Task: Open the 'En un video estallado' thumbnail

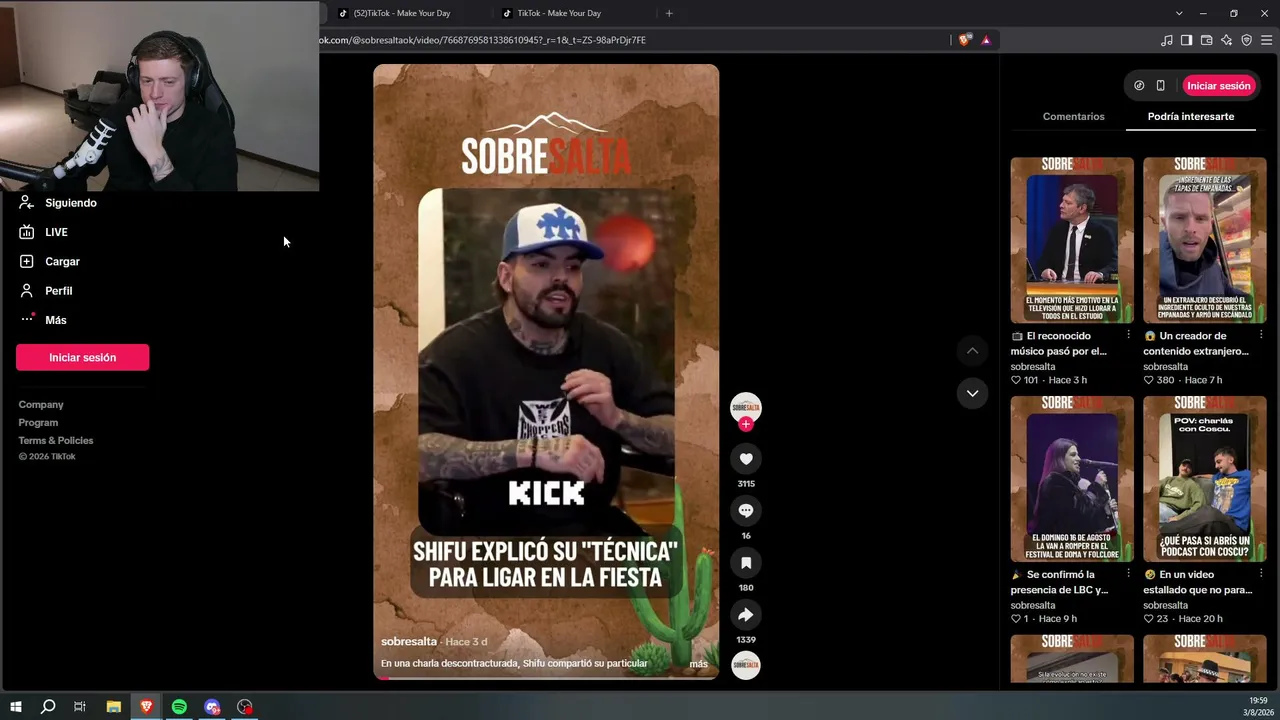Action: 1205,479
